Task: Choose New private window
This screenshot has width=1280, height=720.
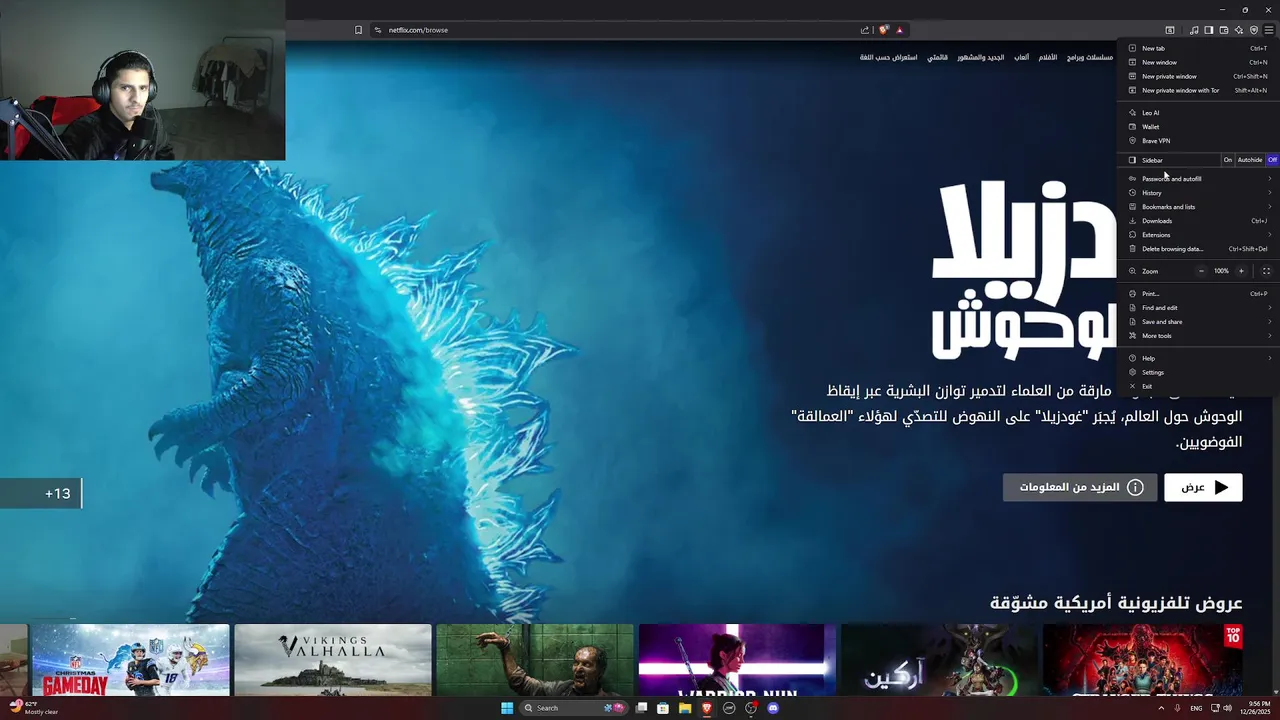Action: pyautogui.click(x=1198, y=76)
